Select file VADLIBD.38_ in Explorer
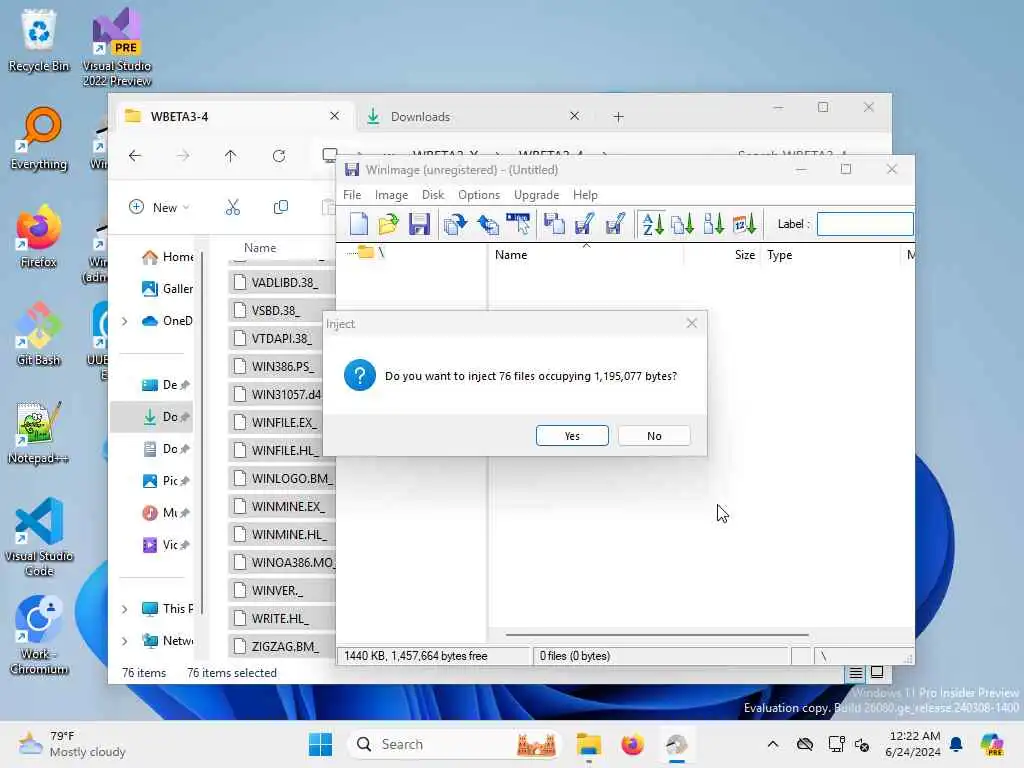This screenshot has width=1024, height=768. 282,282
